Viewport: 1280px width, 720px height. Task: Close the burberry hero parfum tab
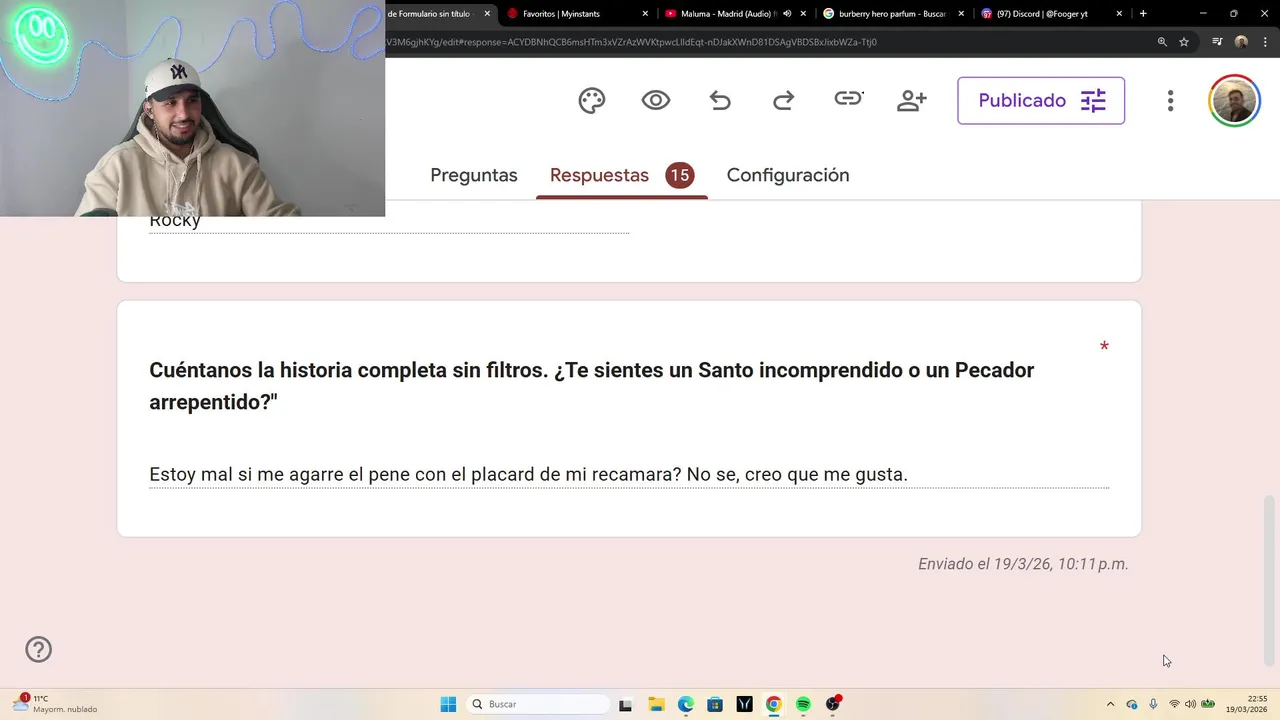point(961,14)
